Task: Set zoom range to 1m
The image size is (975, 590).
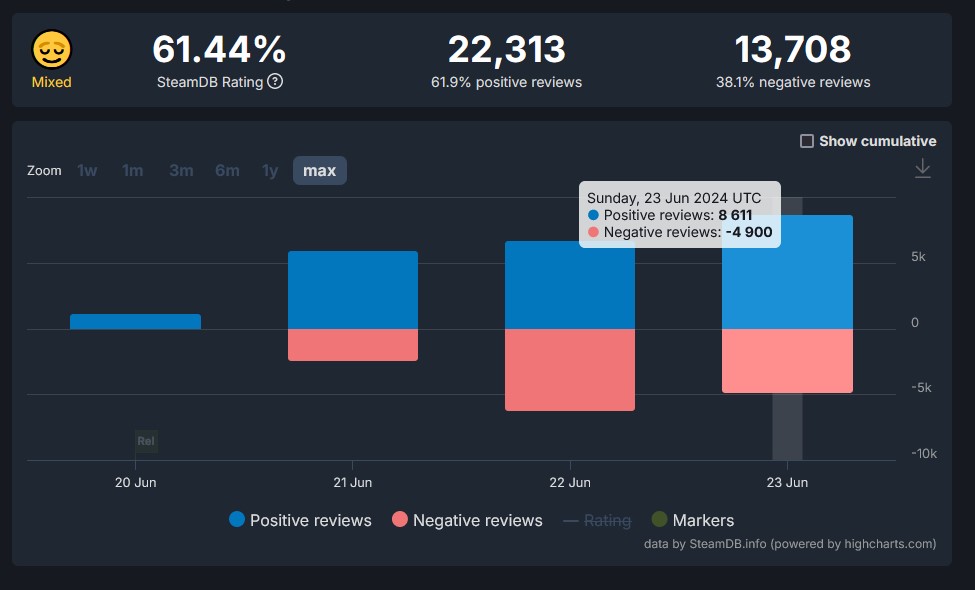Action: (x=132, y=171)
